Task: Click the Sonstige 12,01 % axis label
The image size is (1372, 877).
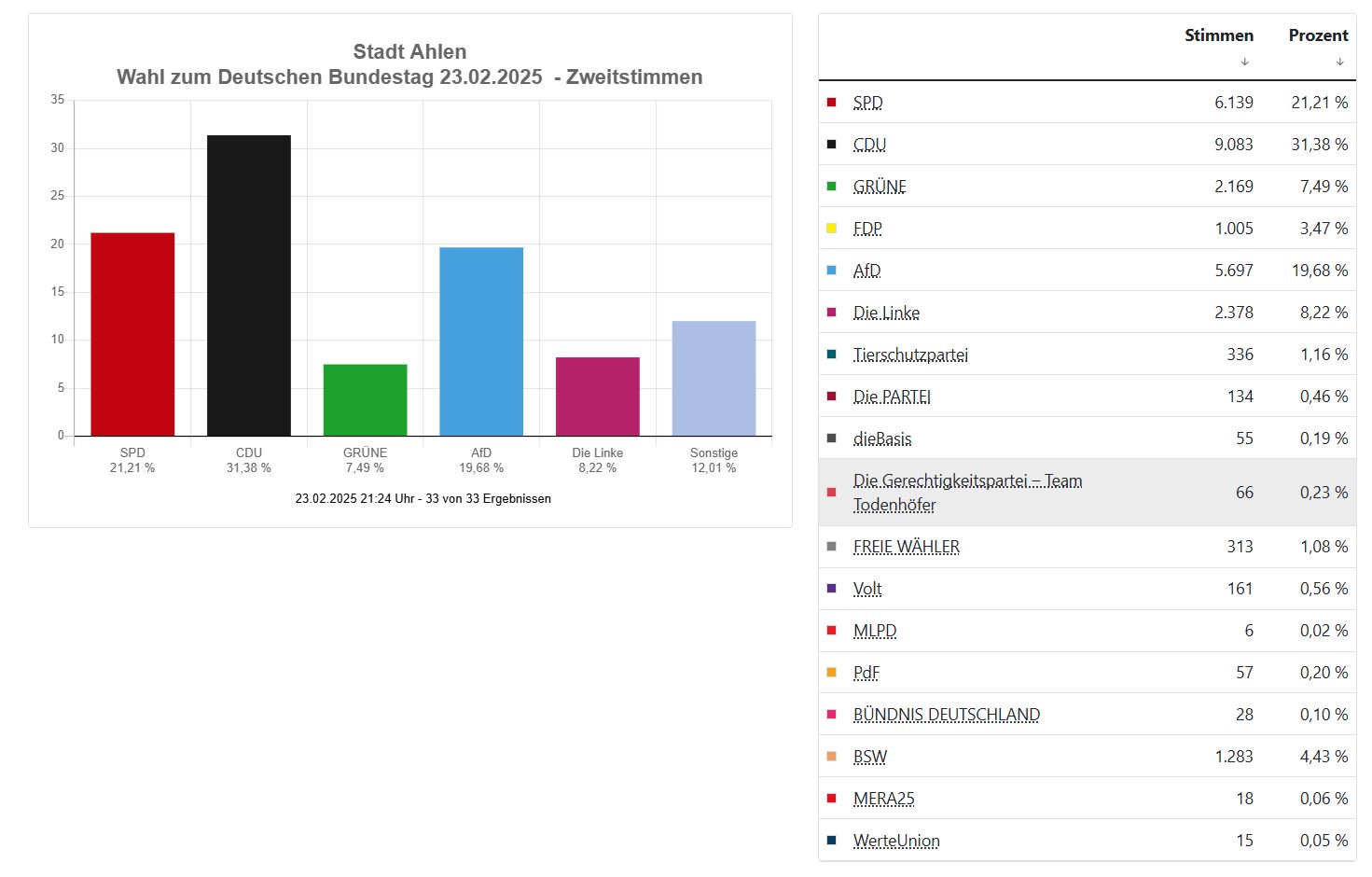Action: click(x=714, y=460)
